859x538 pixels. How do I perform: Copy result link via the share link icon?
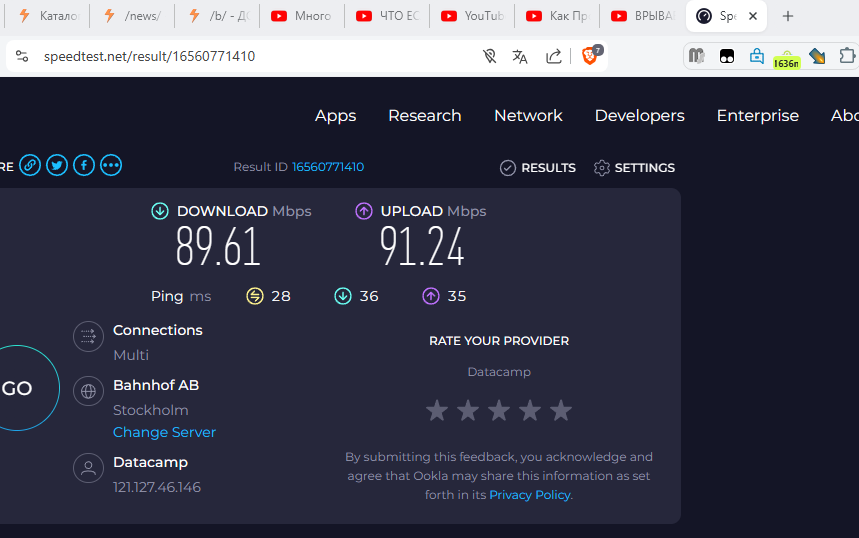(x=30, y=165)
